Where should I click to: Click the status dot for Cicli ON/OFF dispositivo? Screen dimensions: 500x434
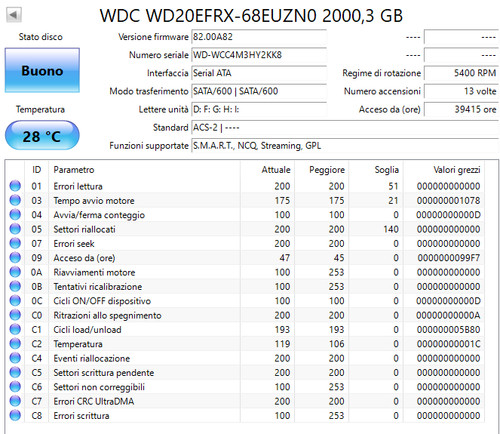pyautogui.click(x=15, y=301)
